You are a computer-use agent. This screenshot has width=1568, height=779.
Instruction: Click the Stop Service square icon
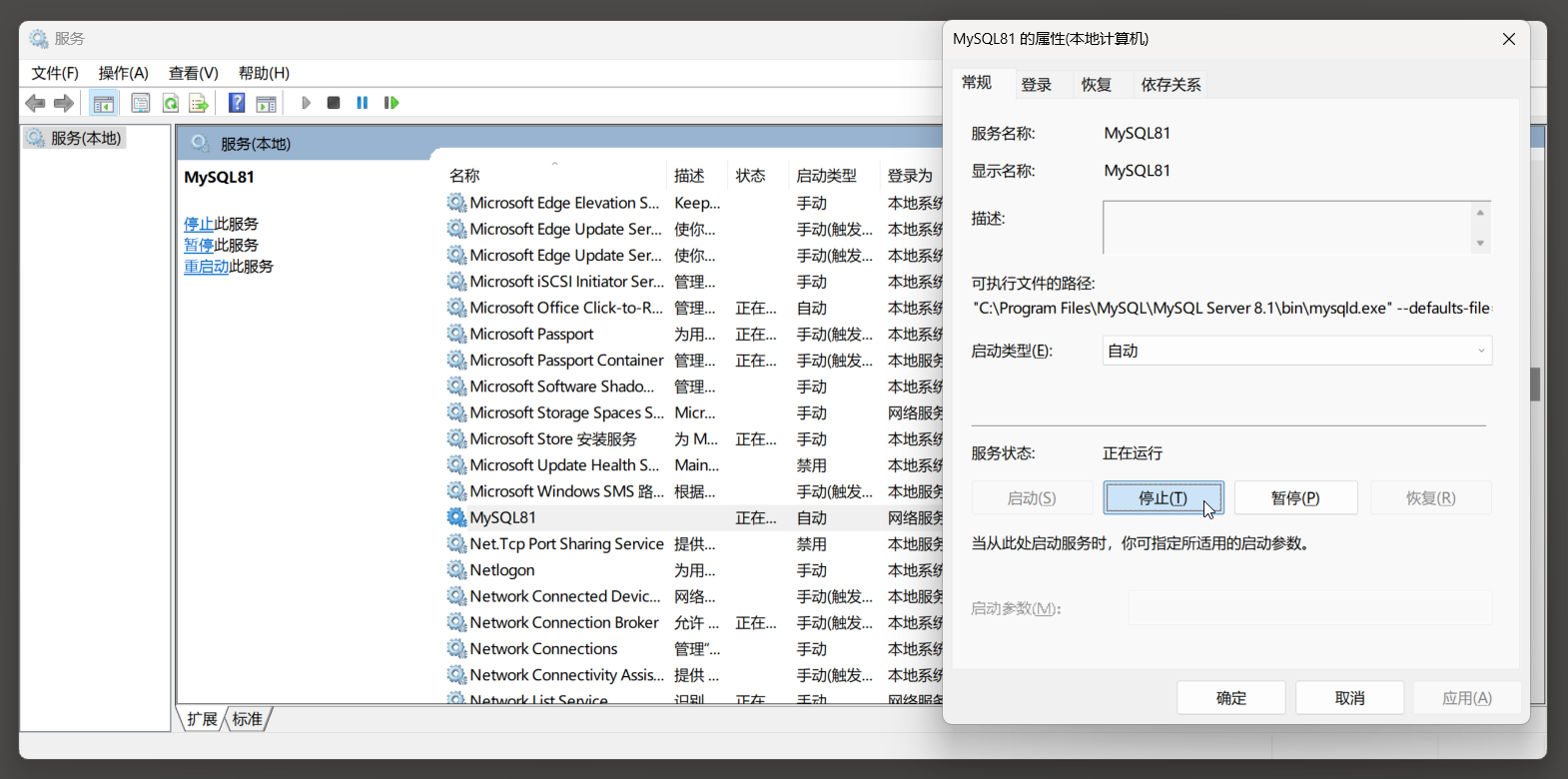pos(334,103)
